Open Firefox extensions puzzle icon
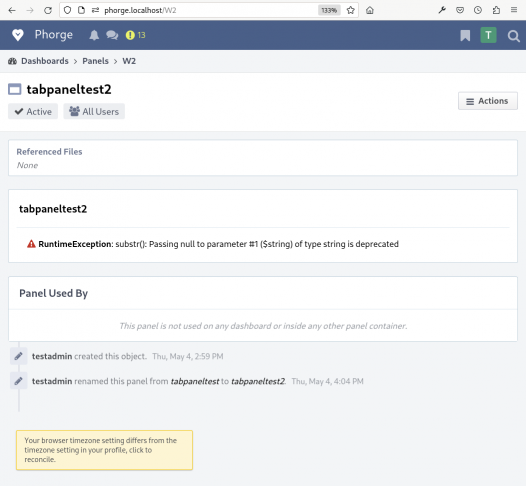 tap(496, 10)
